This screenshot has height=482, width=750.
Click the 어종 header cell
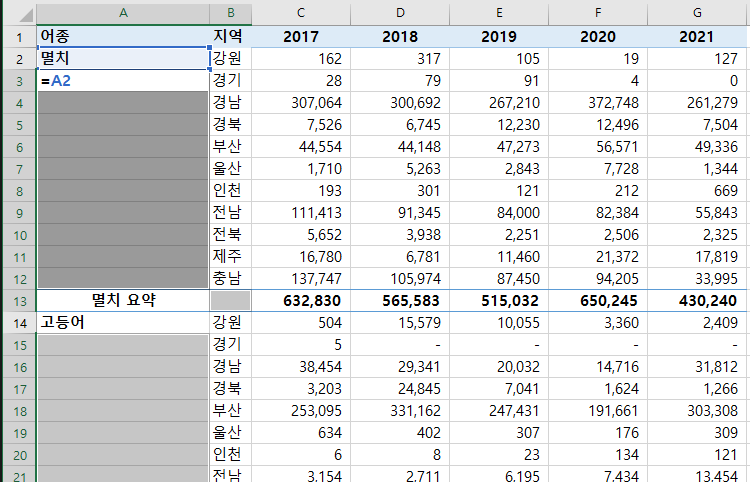pos(123,36)
